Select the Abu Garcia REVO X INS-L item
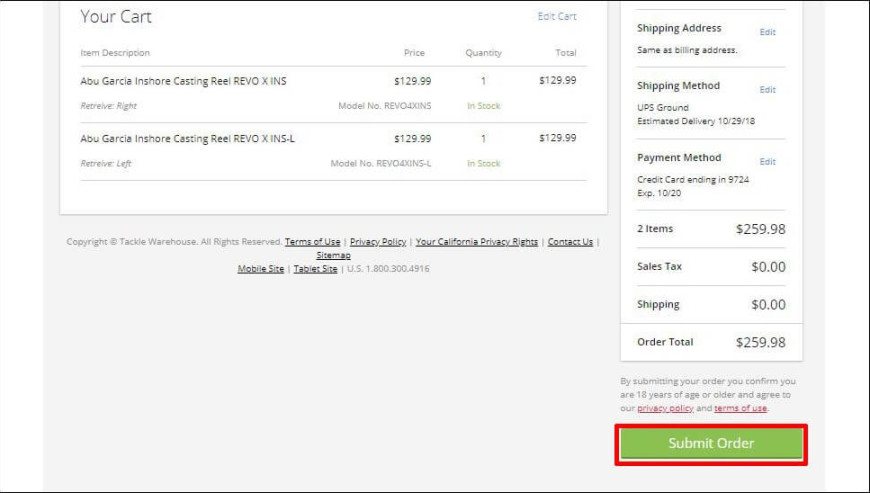The height and width of the screenshot is (493, 870). (x=188, y=139)
